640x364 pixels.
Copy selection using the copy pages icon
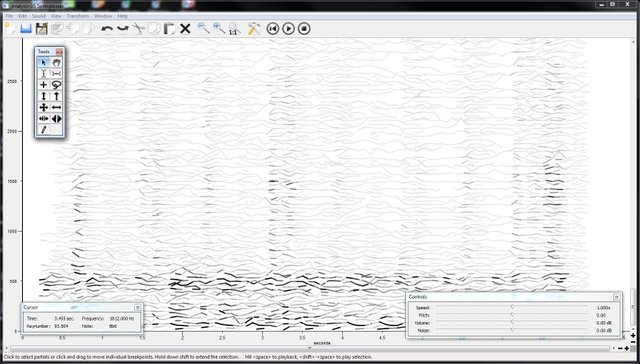pos(154,29)
